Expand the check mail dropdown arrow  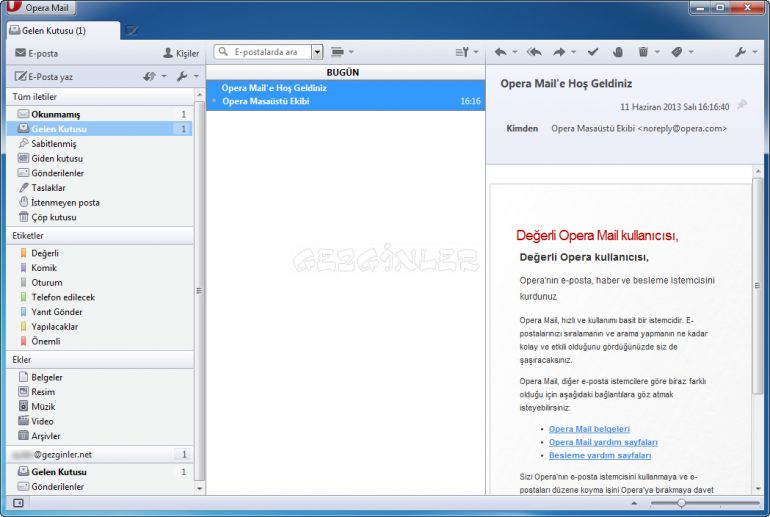coord(164,76)
